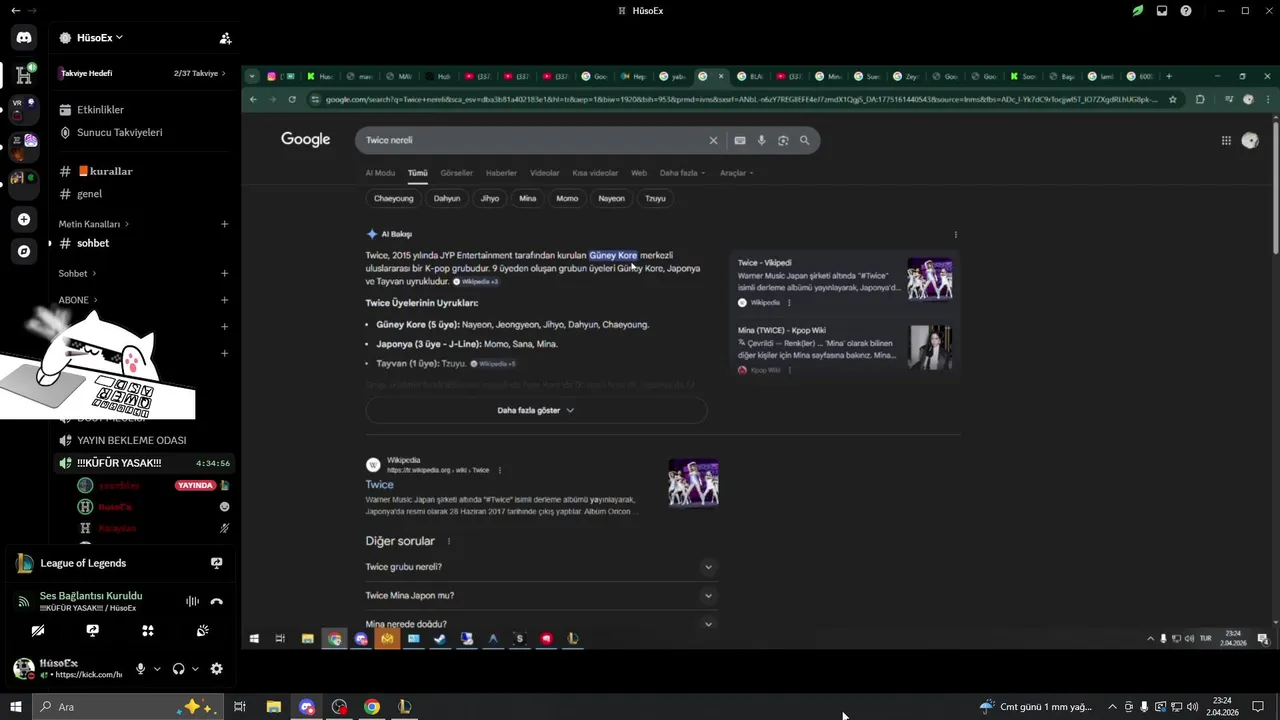Open Chrome from bottom Windows taskbar

[x=372, y=707]
